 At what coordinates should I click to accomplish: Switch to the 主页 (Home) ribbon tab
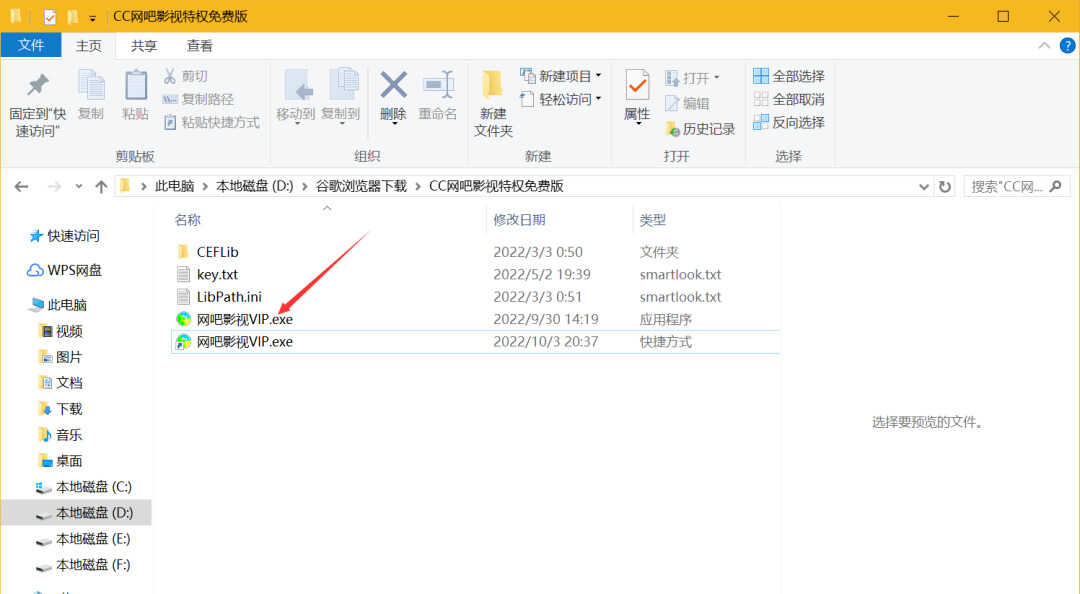point(89,45)
